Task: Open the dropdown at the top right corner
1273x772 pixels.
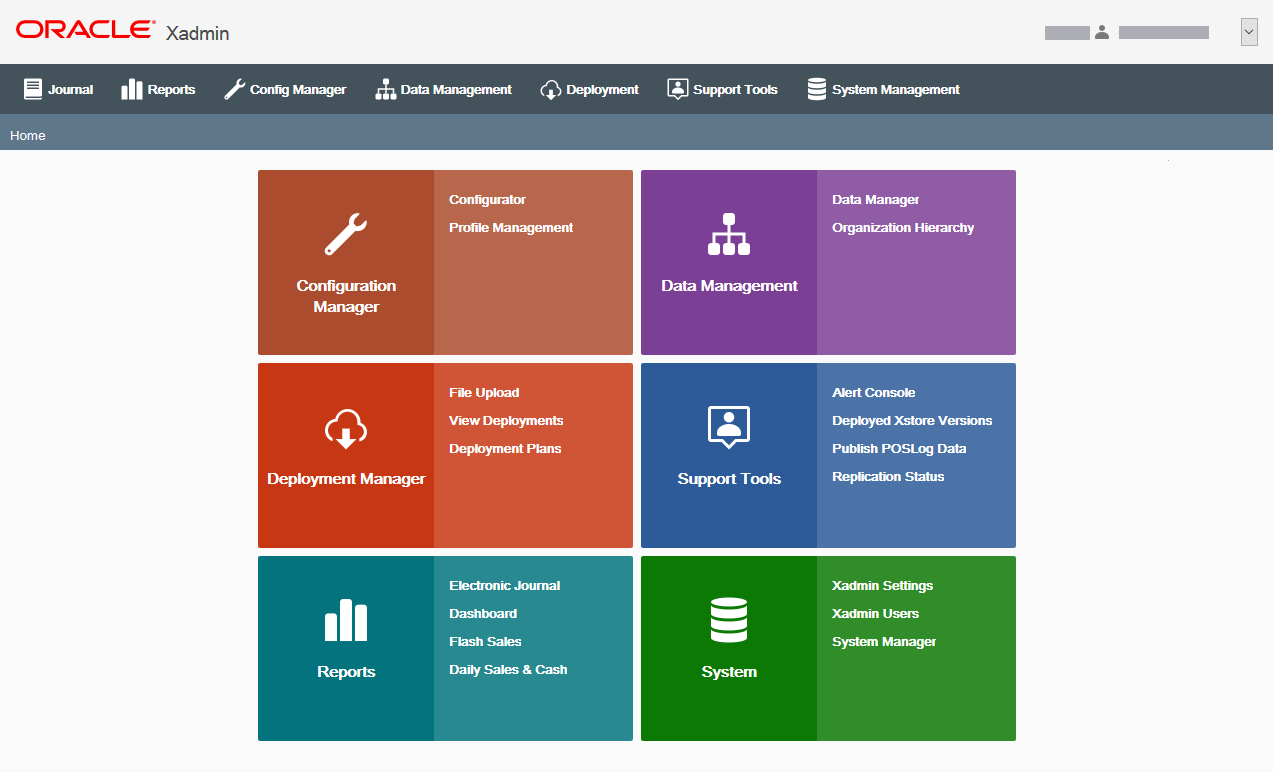Action: coord(1248,31)
